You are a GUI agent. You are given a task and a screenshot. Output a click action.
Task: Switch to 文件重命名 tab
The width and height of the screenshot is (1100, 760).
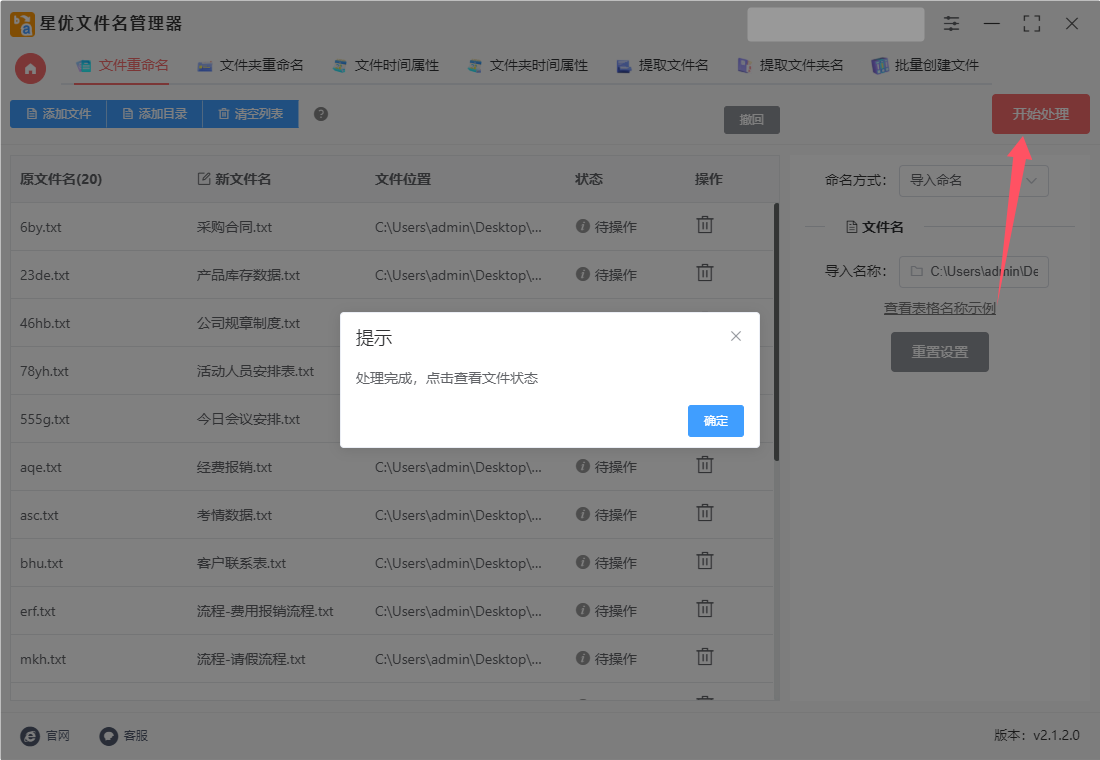click(x=122, y=65)
